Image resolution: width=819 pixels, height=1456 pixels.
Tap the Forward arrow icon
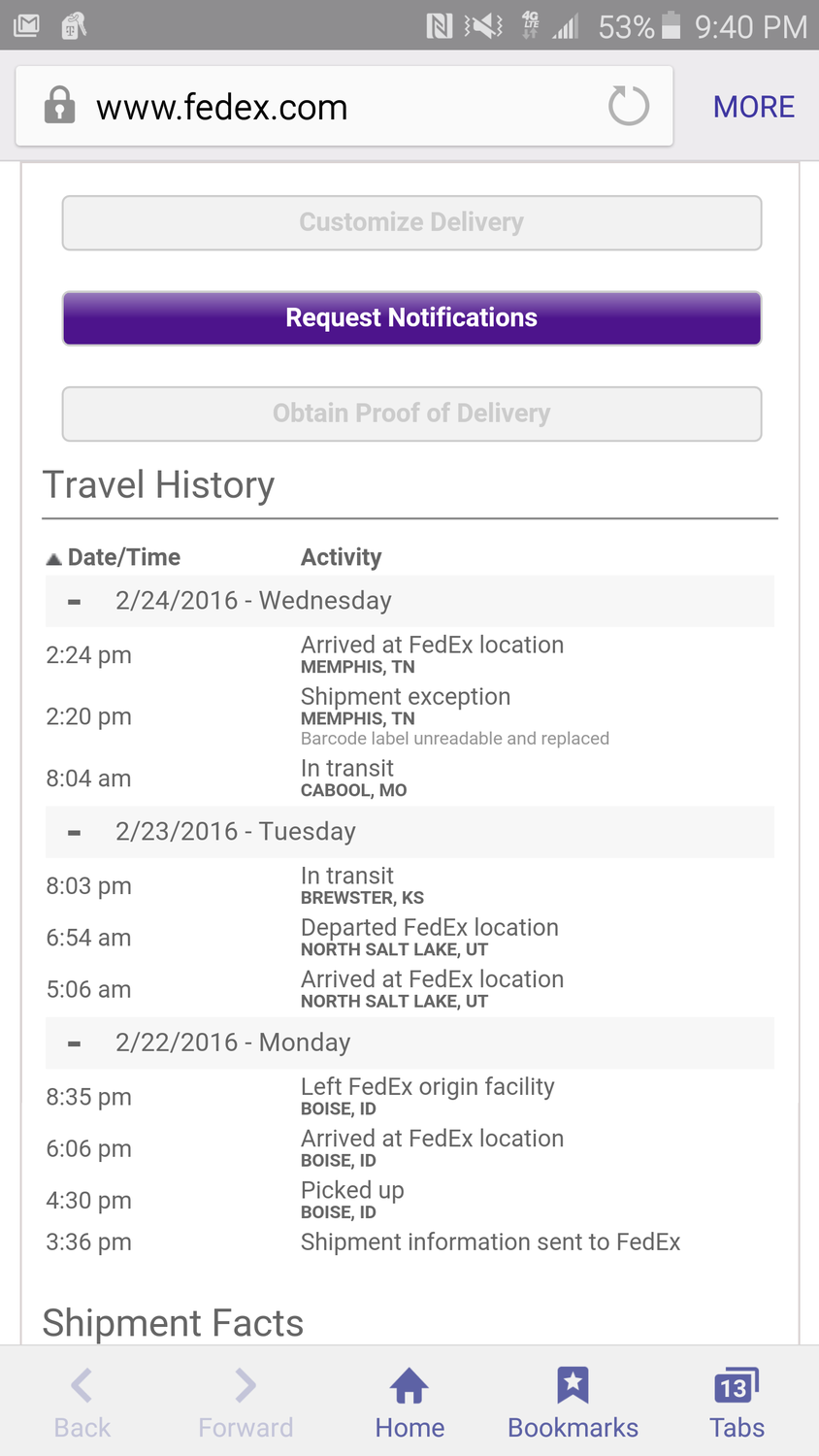pos(246,1385)
